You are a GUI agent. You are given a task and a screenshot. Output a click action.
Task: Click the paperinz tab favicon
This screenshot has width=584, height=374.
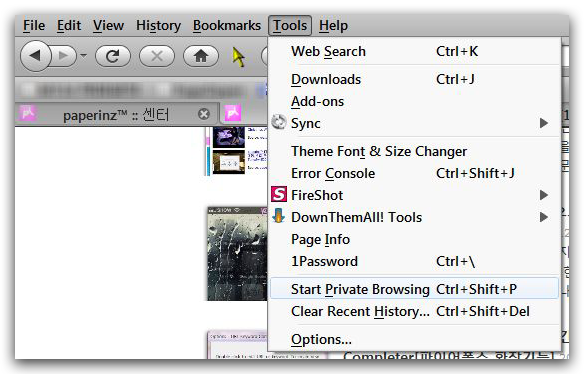click(x=28, y=113)
